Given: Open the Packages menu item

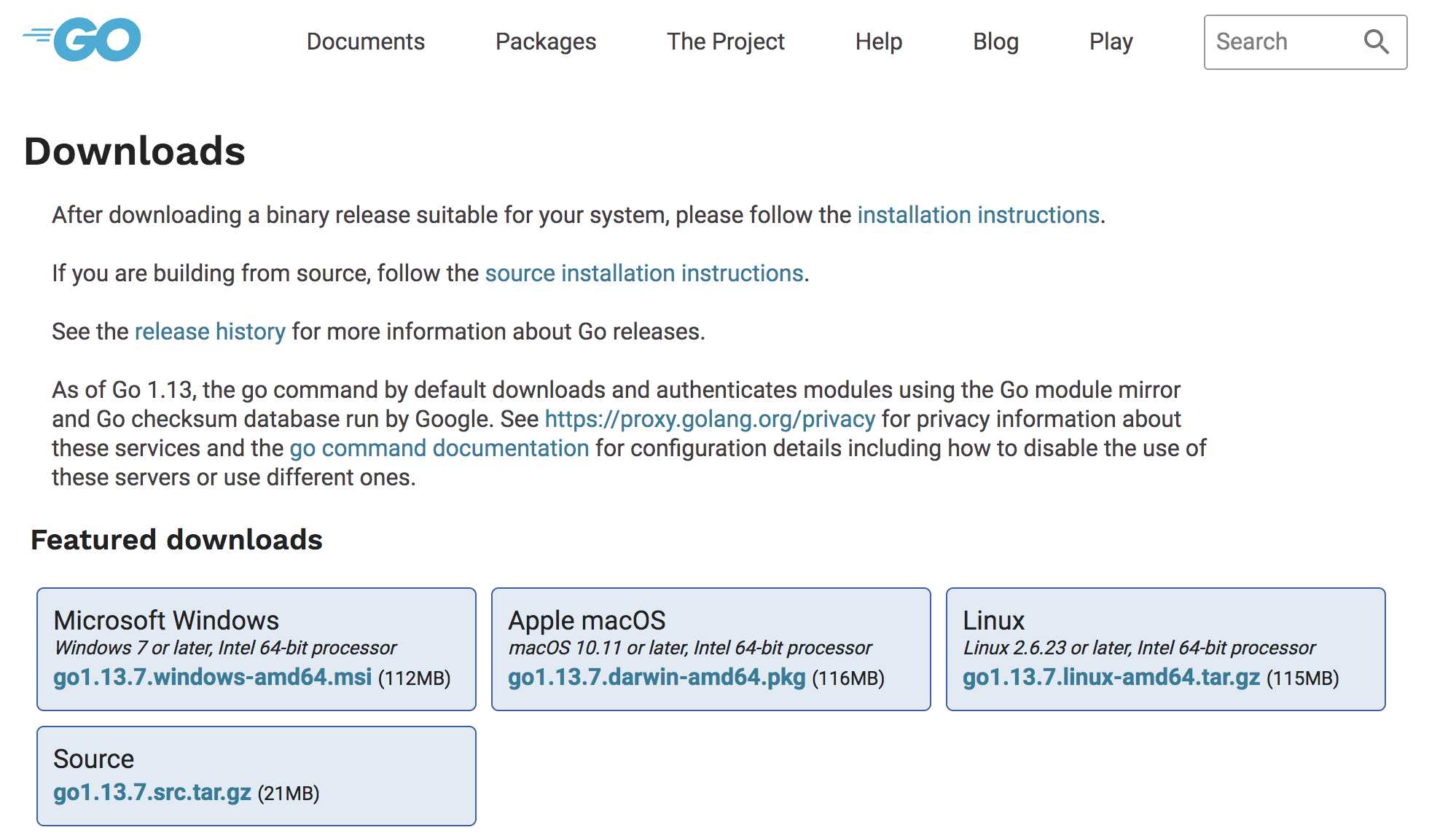Looking at the screenshot, I should 546,42.
